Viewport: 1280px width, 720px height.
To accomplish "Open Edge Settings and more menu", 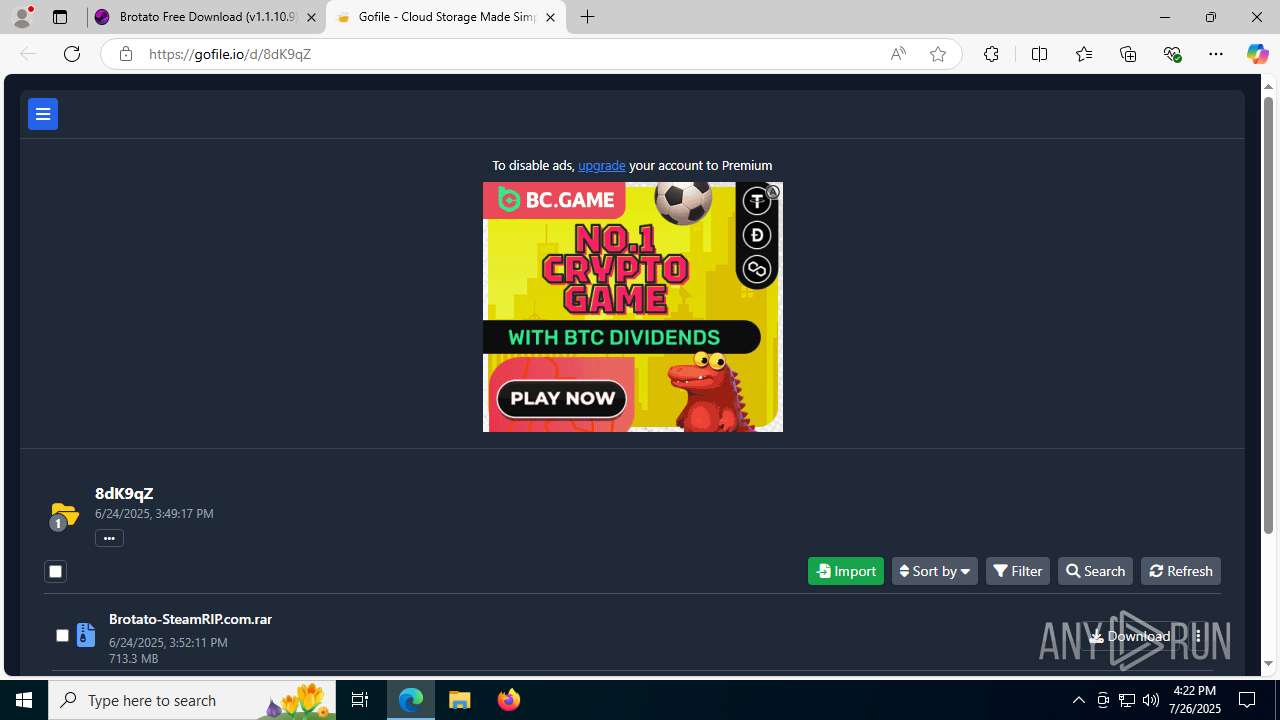I will (1216, 54).
